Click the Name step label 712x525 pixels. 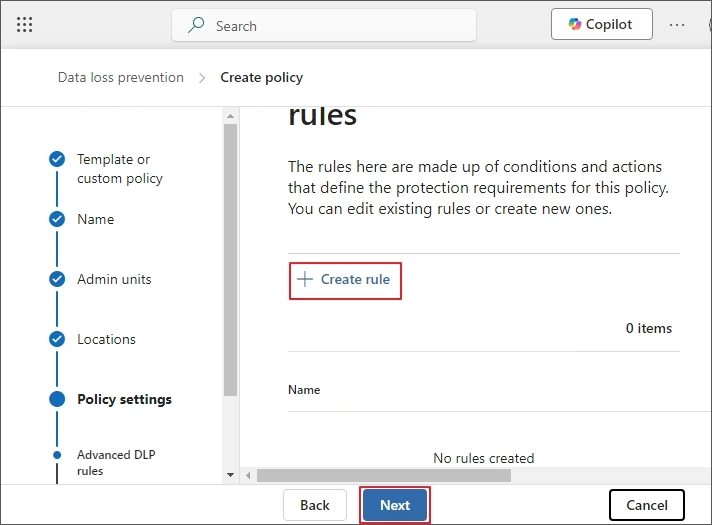coord(95,219)
